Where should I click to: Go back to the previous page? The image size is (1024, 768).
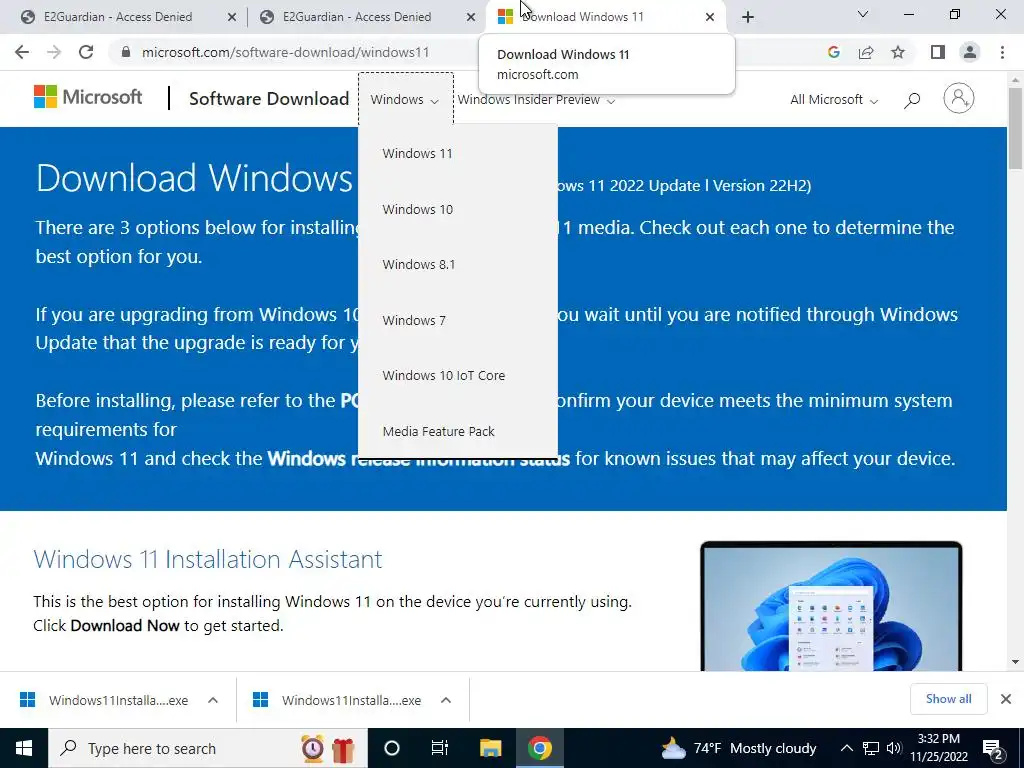pyautogui.click(x=22, y=52)
